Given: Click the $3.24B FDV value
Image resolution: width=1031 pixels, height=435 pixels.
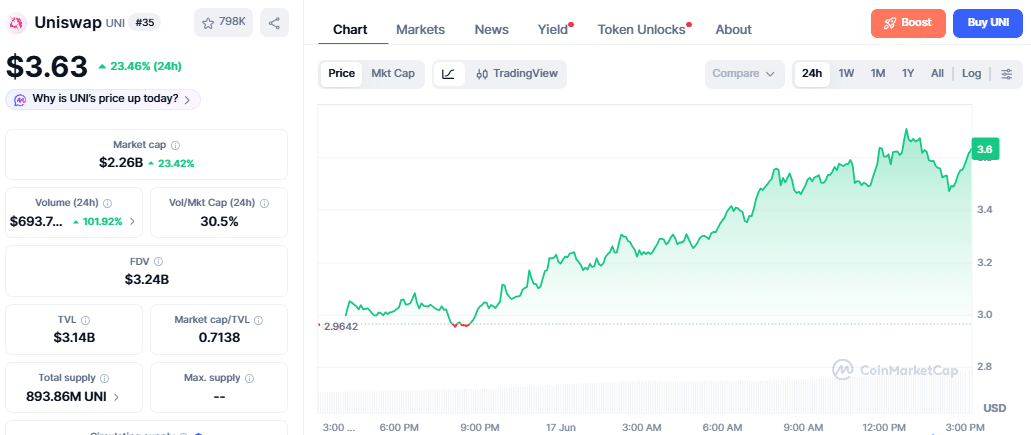Looking at the screenshot, I should [147, 279].
